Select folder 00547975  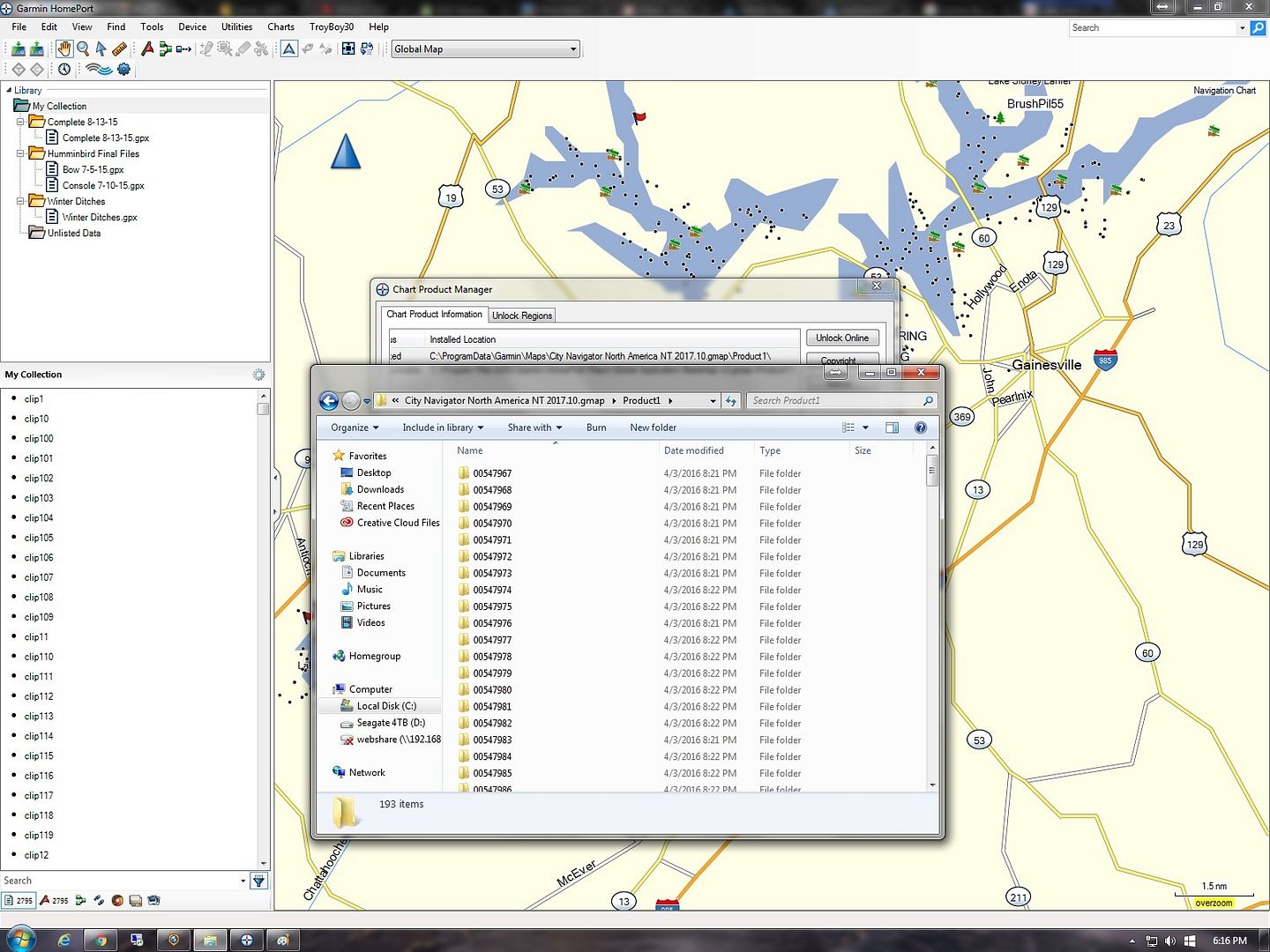tap(492, 606)
